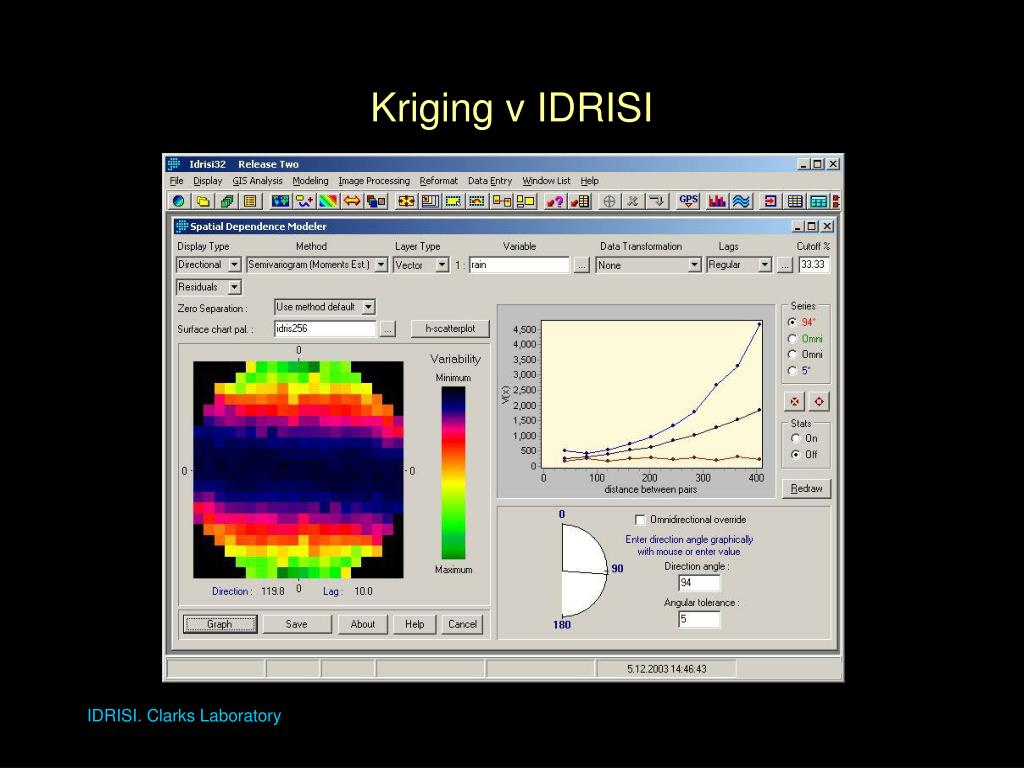The width and height of the screenshot is (1024, 768).
Task: Click the About button
Action: pos(362,624)
